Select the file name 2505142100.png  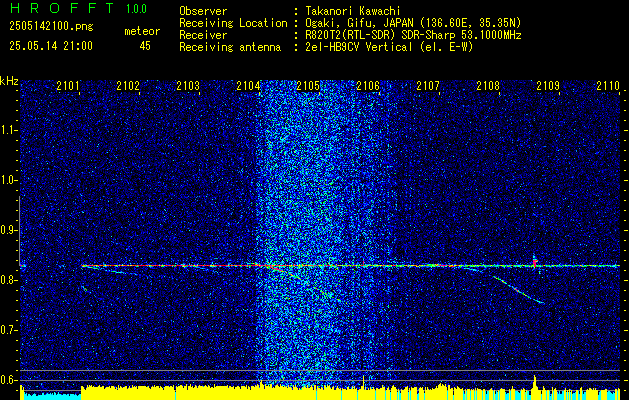[x=51, y=27]
